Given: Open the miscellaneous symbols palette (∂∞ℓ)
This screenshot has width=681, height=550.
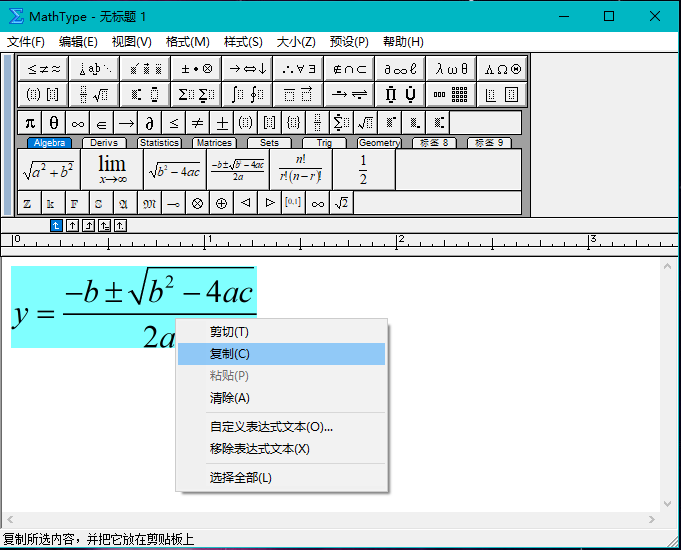Looking at the screenshot, I should [400, 69].
